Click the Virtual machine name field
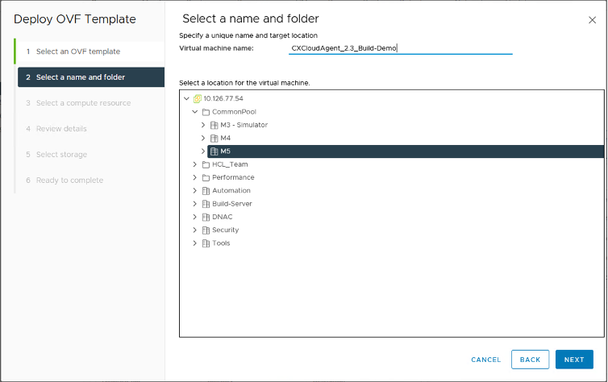 point(401,48)
